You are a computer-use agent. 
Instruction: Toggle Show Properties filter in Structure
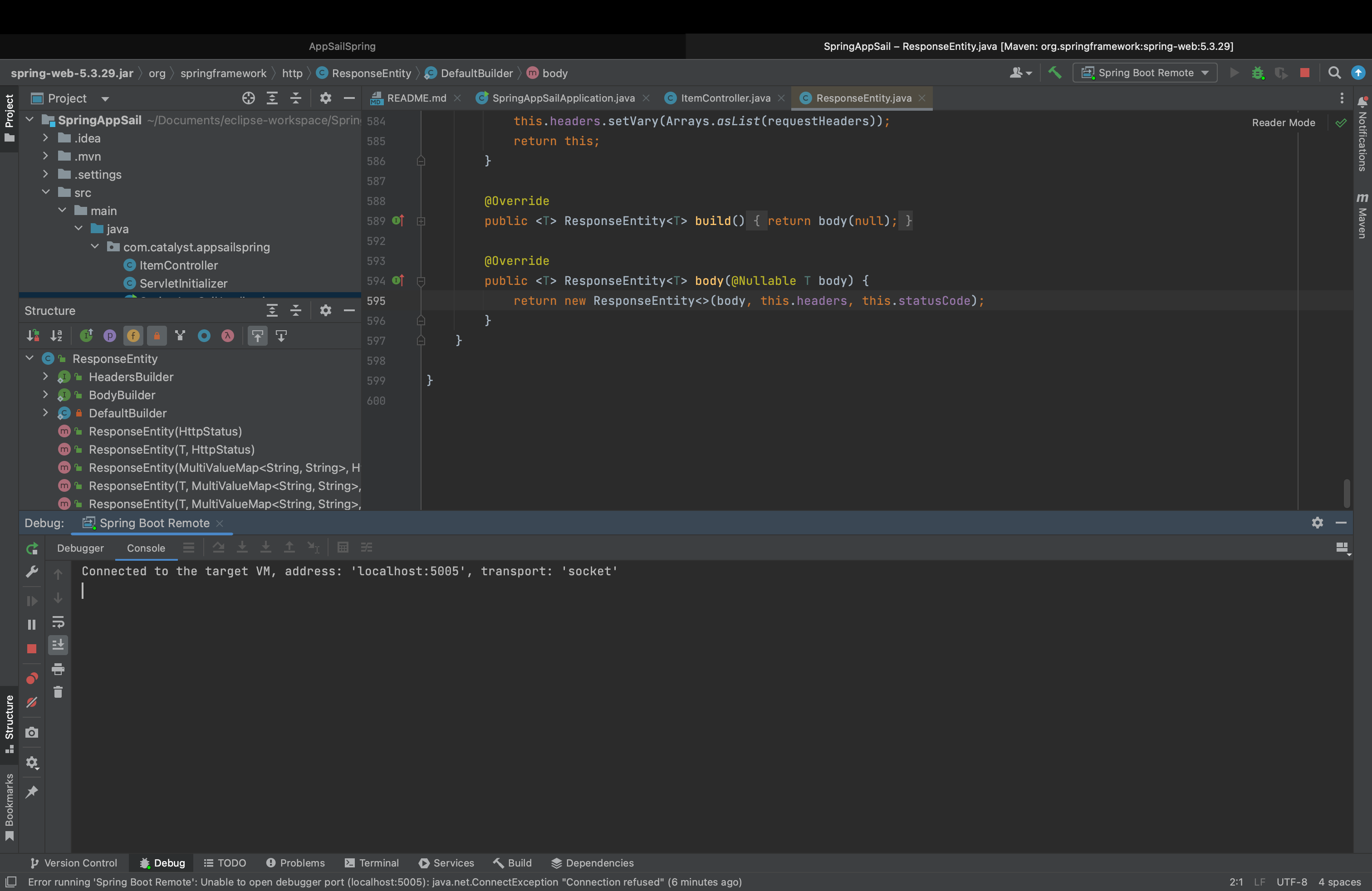tap(109, 335)
